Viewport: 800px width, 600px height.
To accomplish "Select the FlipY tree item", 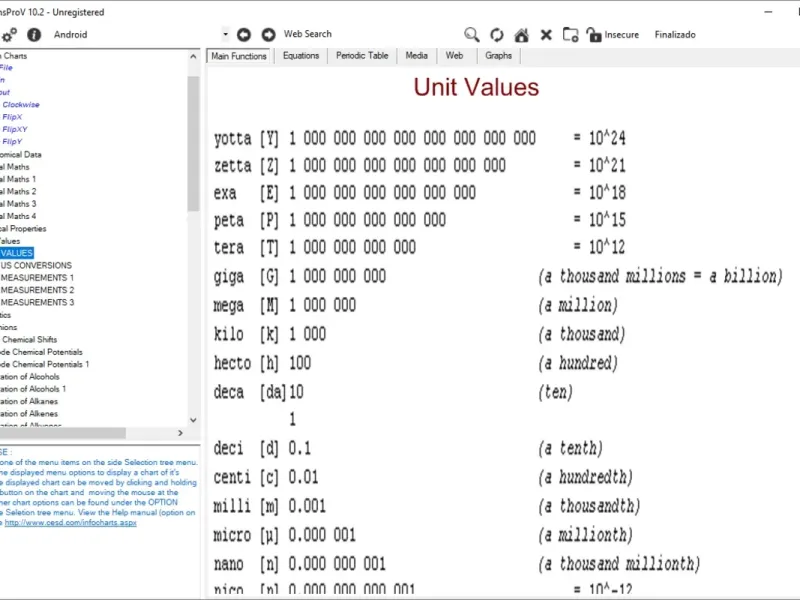I will pos(12,141).
